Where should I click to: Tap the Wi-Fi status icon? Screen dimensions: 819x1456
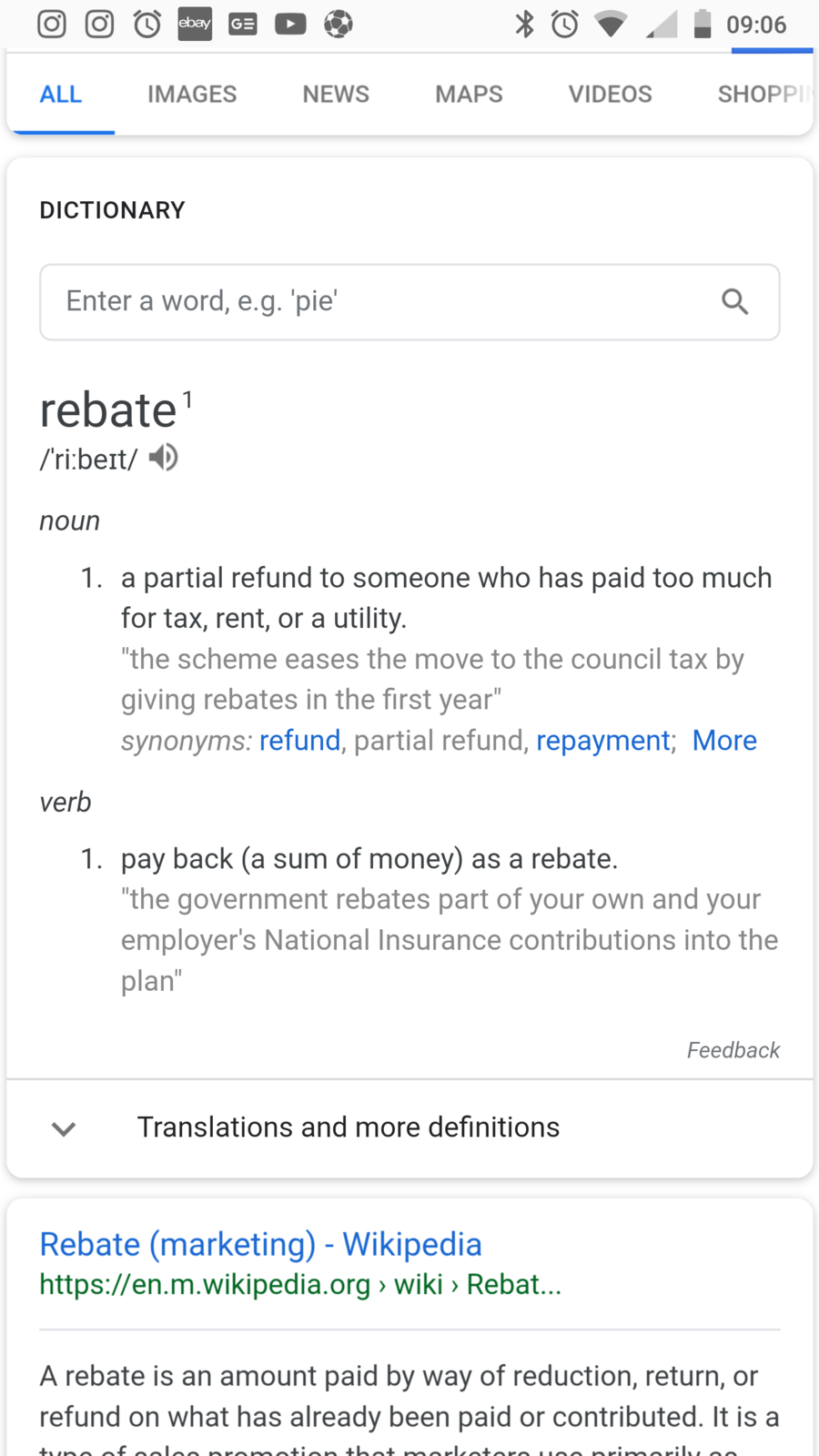(611, 24)
